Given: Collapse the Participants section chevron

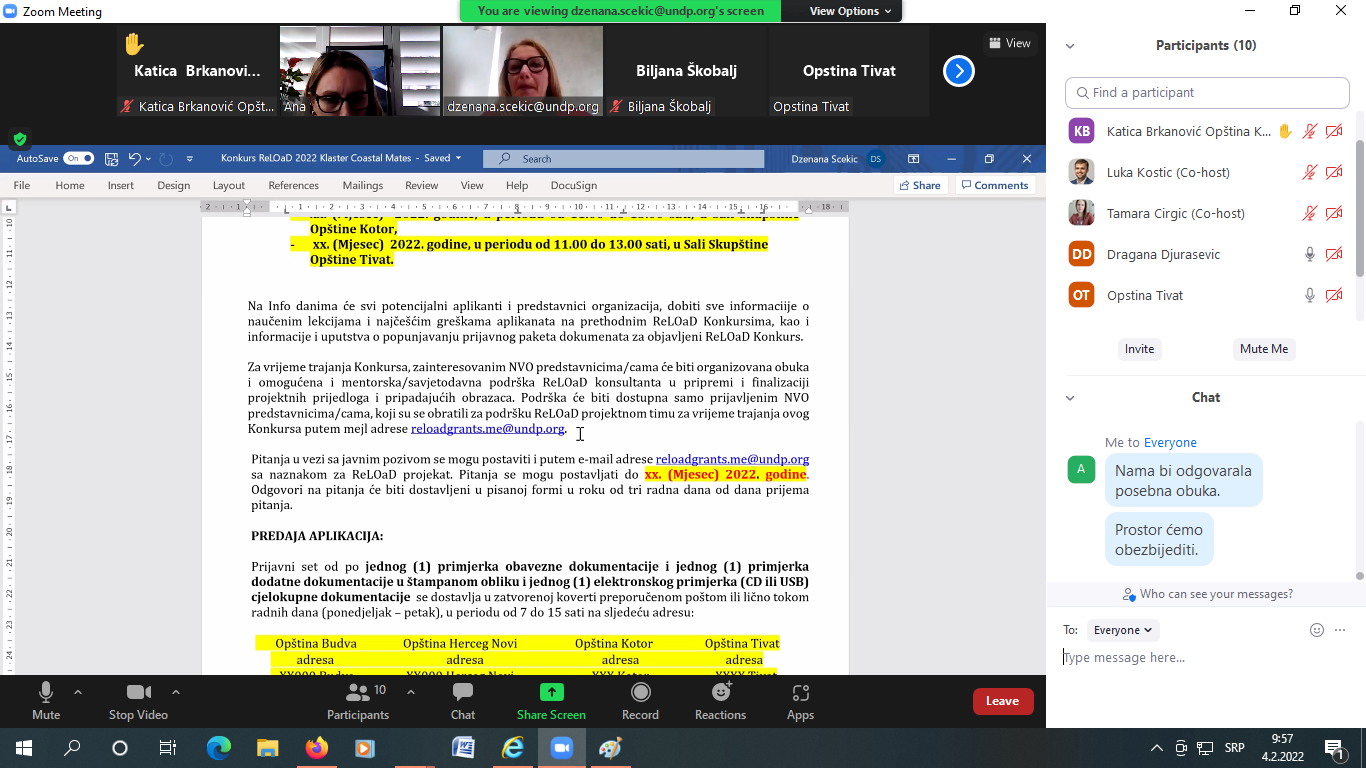Looking at the screenshot, I should [x=1070, y=46].
